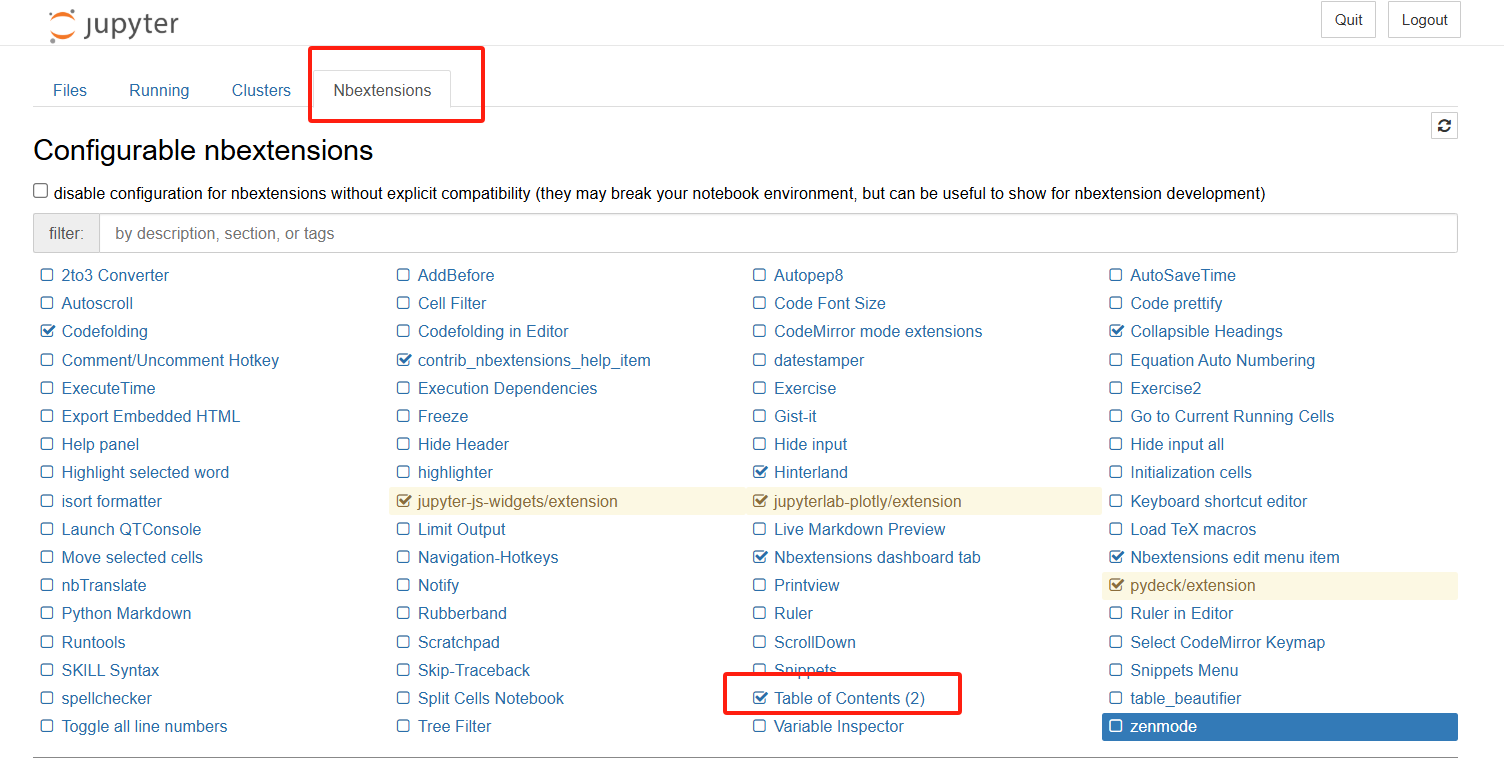
Task: Open the Load TeX macros extension
Action: click(x=1193, y=529)
